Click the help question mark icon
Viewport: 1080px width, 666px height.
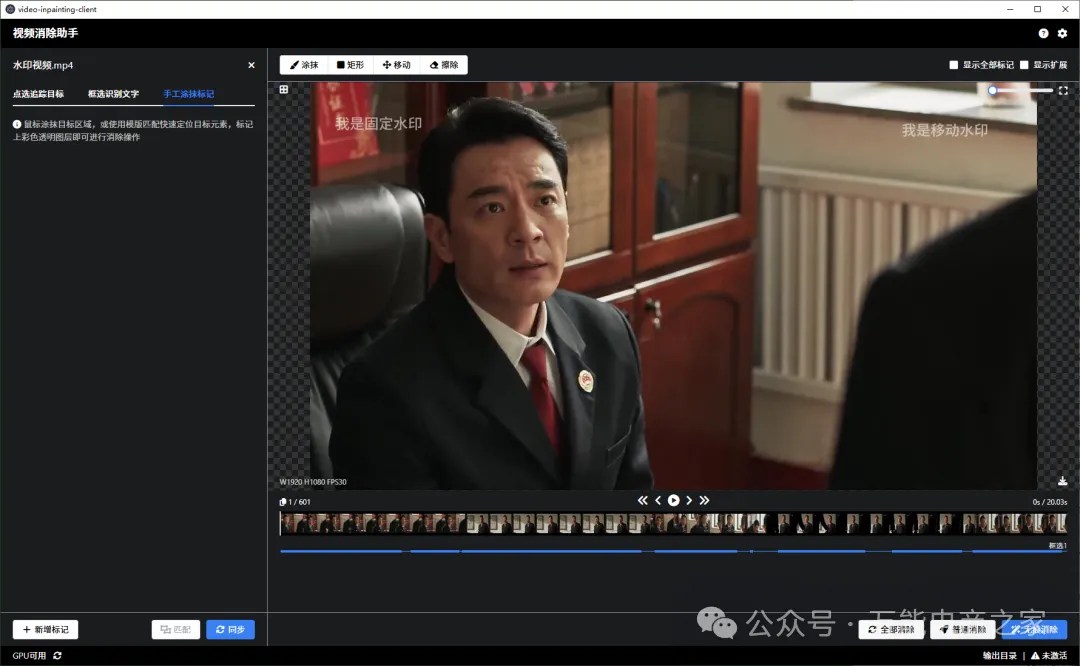(1043, 33)
